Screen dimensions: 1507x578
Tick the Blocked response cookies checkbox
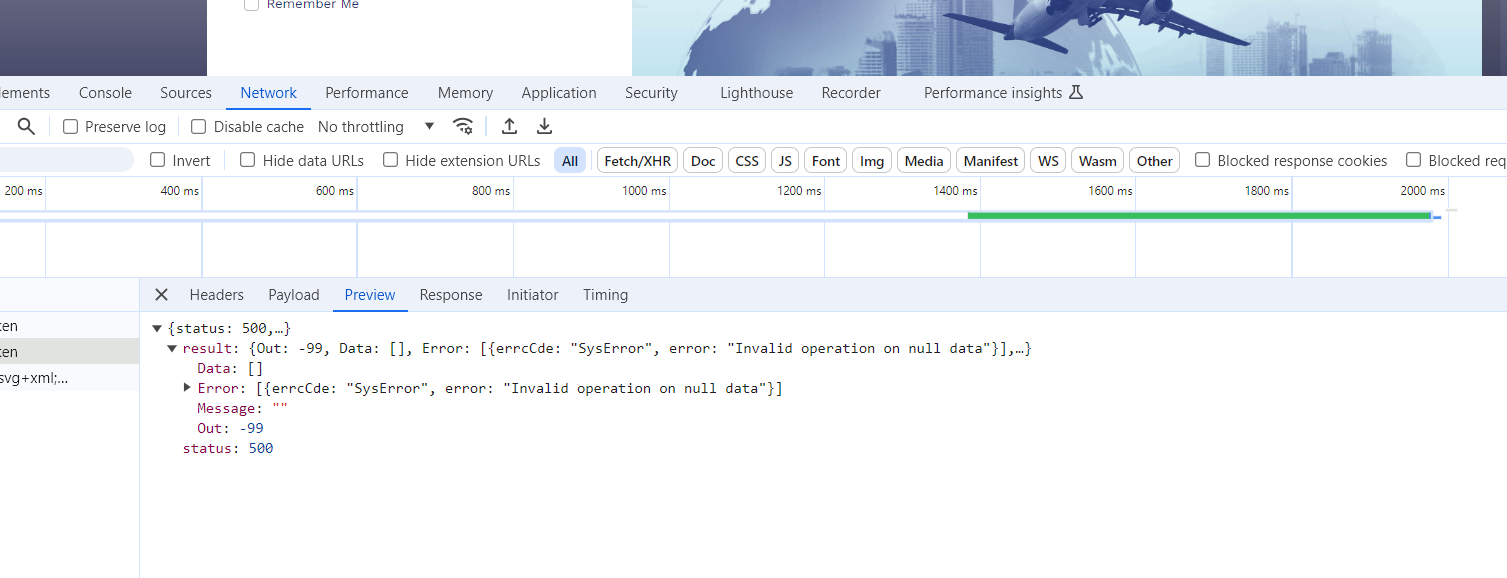(1203, 160)
